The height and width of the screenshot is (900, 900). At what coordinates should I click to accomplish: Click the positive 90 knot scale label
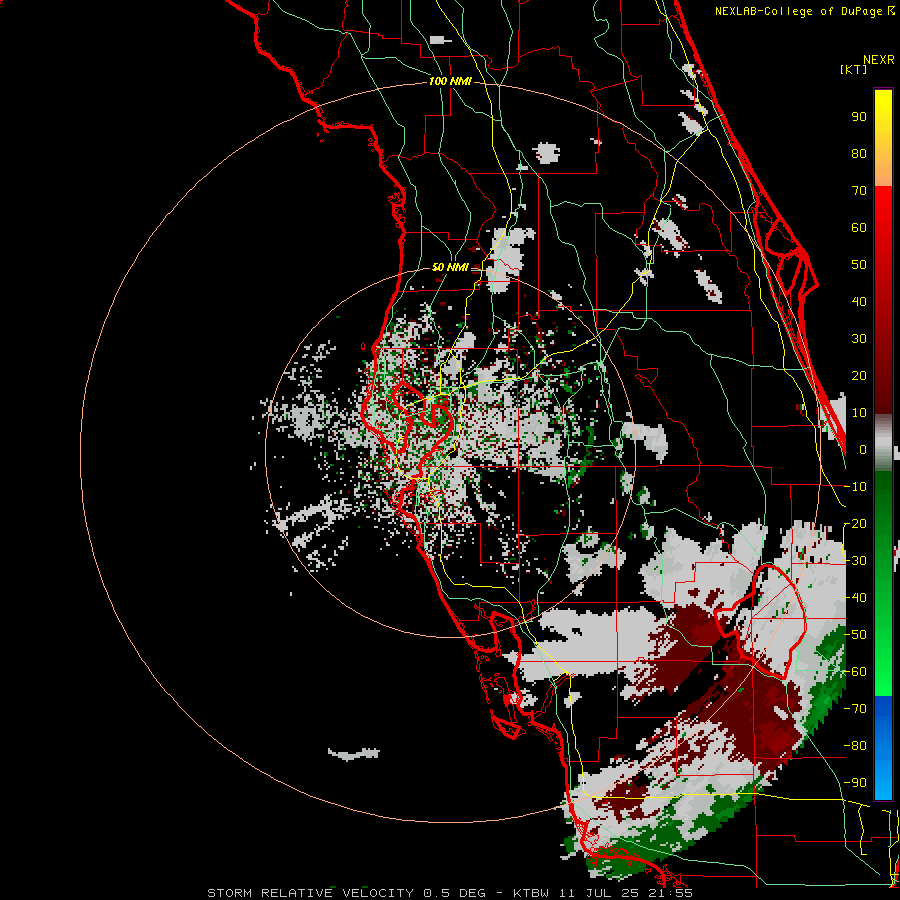click(x=859, y=117)
